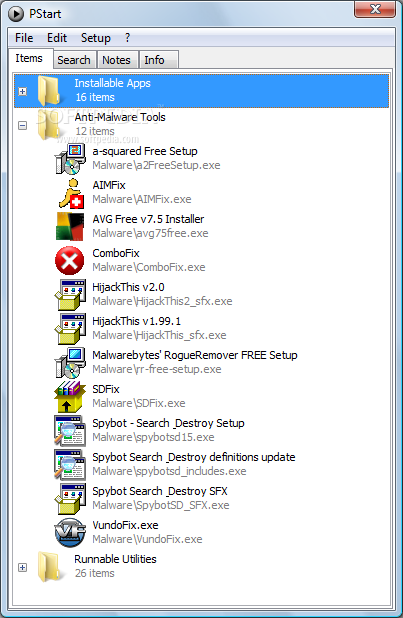This screenshot has height=618, width=403.
Task: Switch to the Notes tab
Action: (117, 60)
